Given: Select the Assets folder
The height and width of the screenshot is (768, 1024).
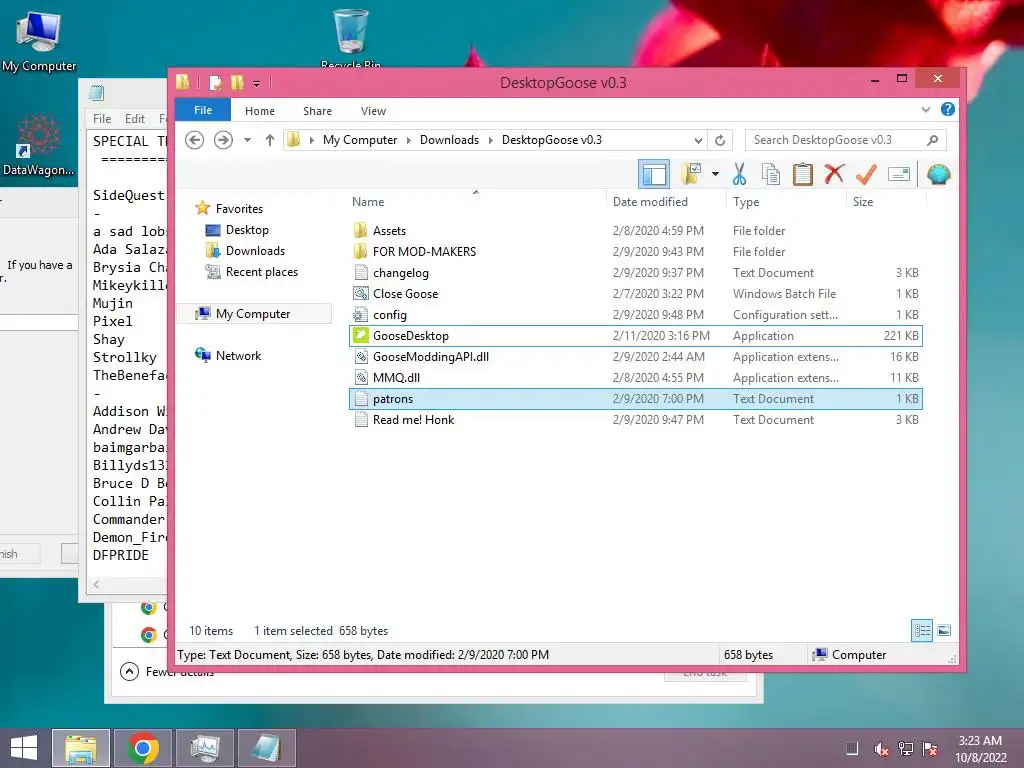Looking at the screenshot, I should 636,231.
